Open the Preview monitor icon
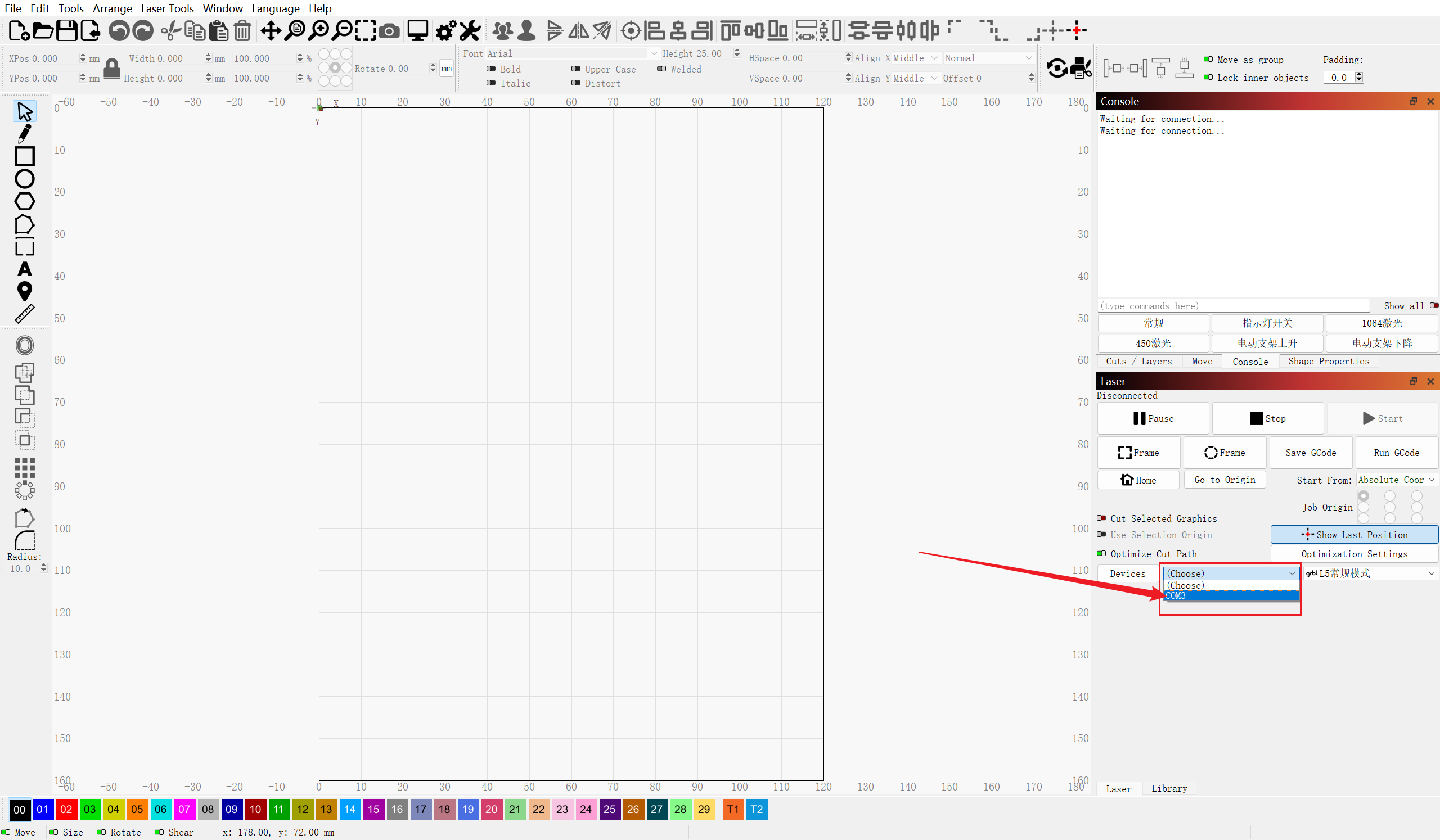1440x840 pixels. 418,30
